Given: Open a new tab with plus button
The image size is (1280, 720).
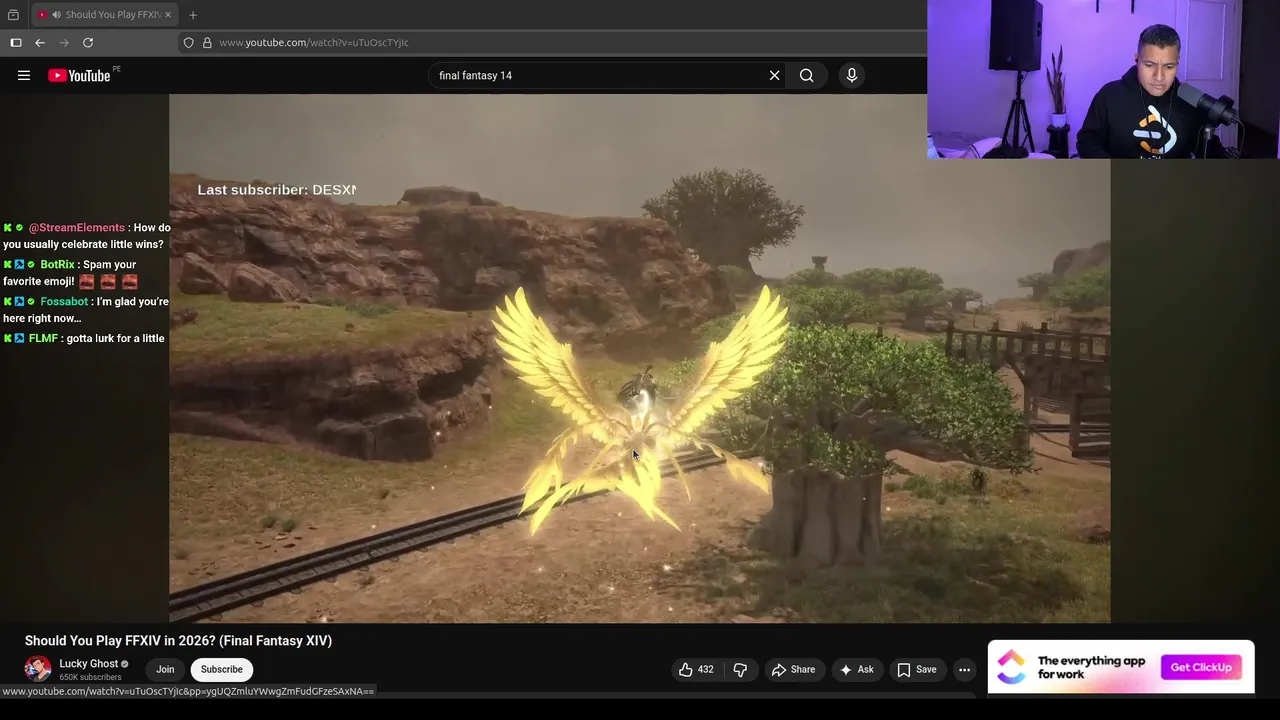Looking at the screenshot, I should (193, 15).
